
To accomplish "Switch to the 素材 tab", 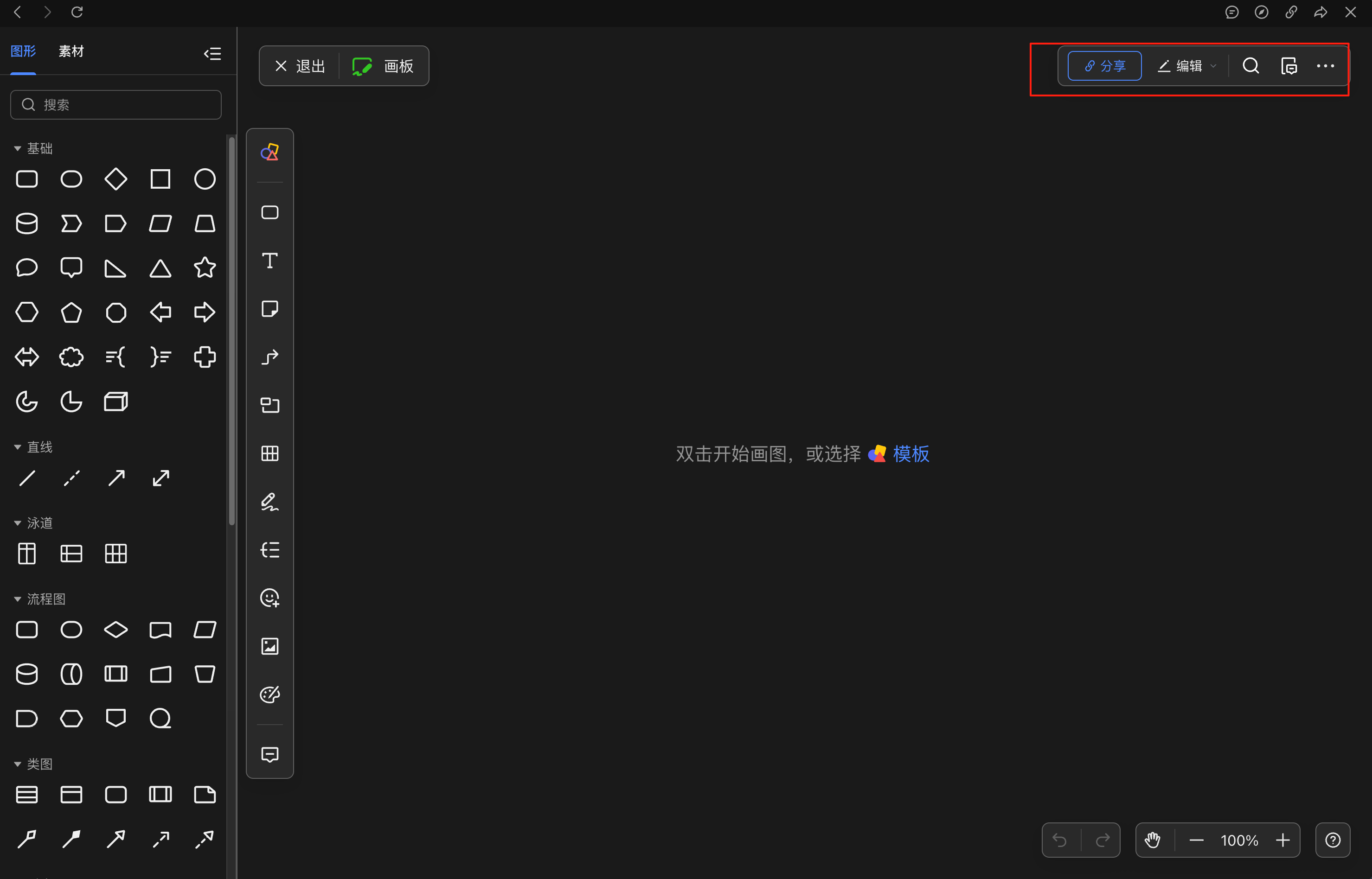I will 71,51.
